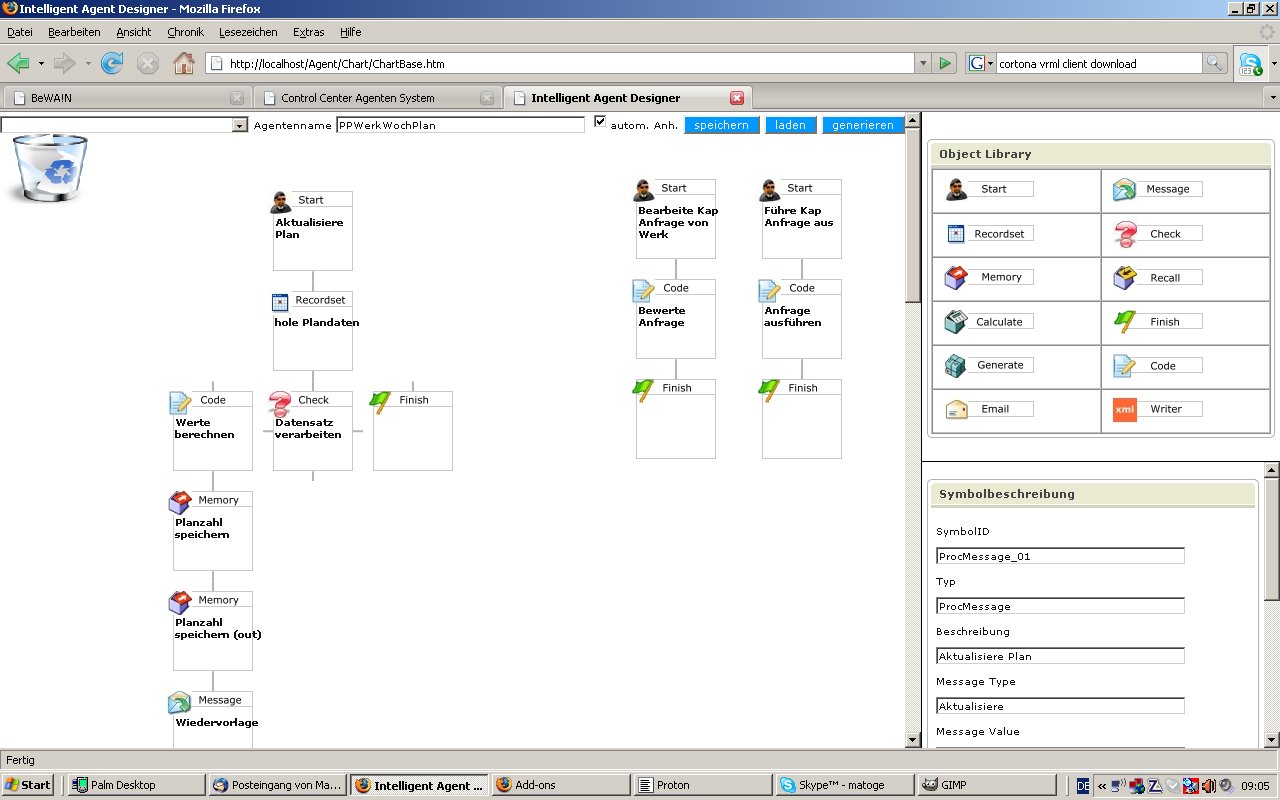Click the Recordset icon in Object Library
This screenshot has height=800, width=1280.
pos(956,234)
